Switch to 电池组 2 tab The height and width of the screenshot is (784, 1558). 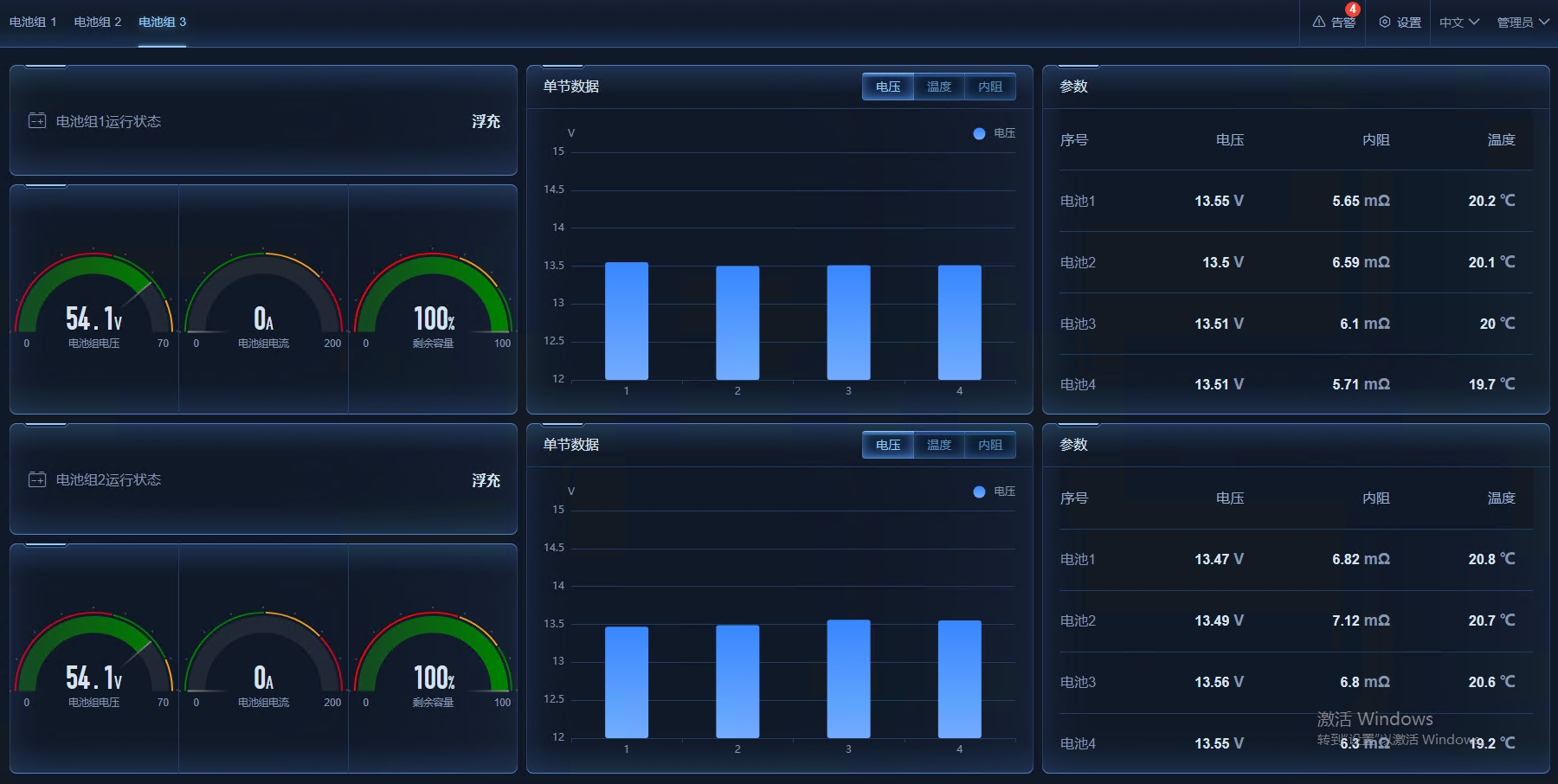click(98, 22)
